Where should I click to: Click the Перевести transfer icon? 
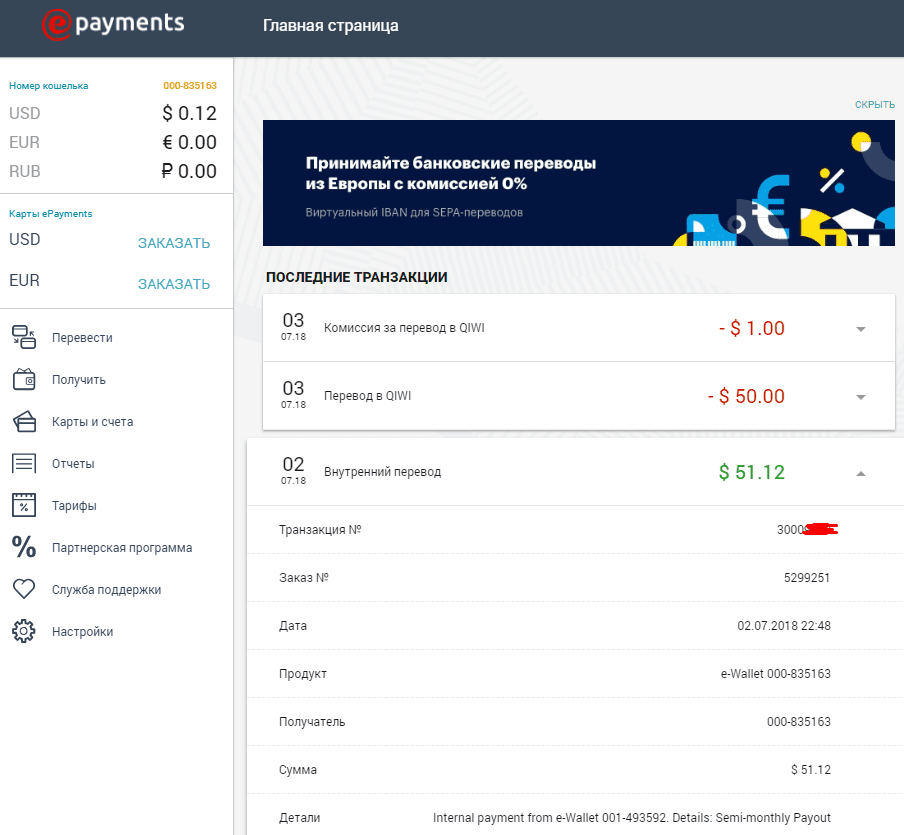tap(24, 338)
